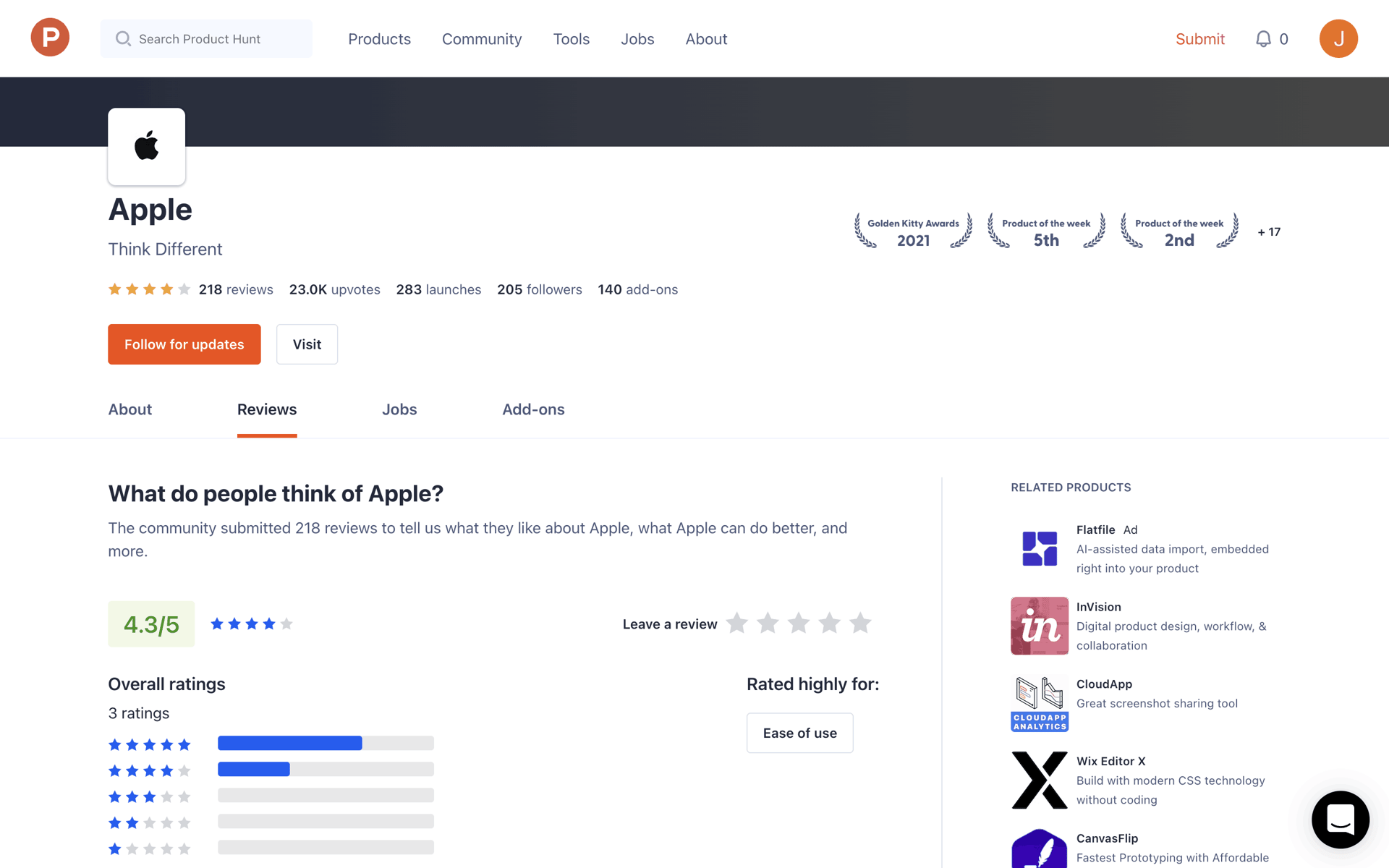
Task: Open the Product Hunt home logo
Action: pyautogui.click(x=50, y=38)
